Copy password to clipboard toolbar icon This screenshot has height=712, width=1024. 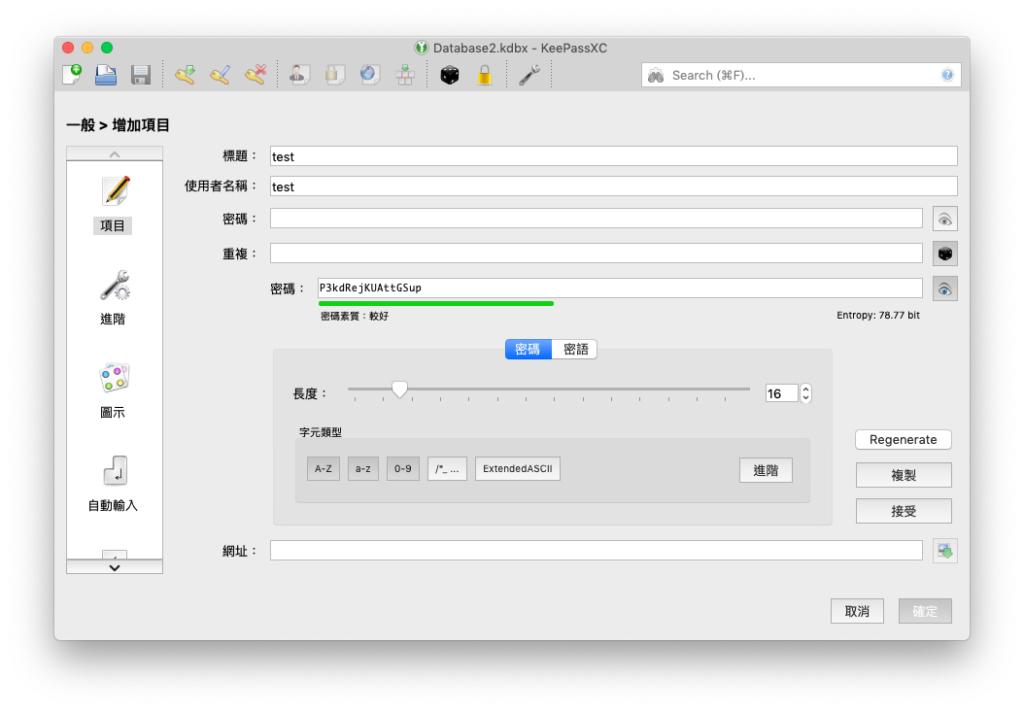coord(334,74)
